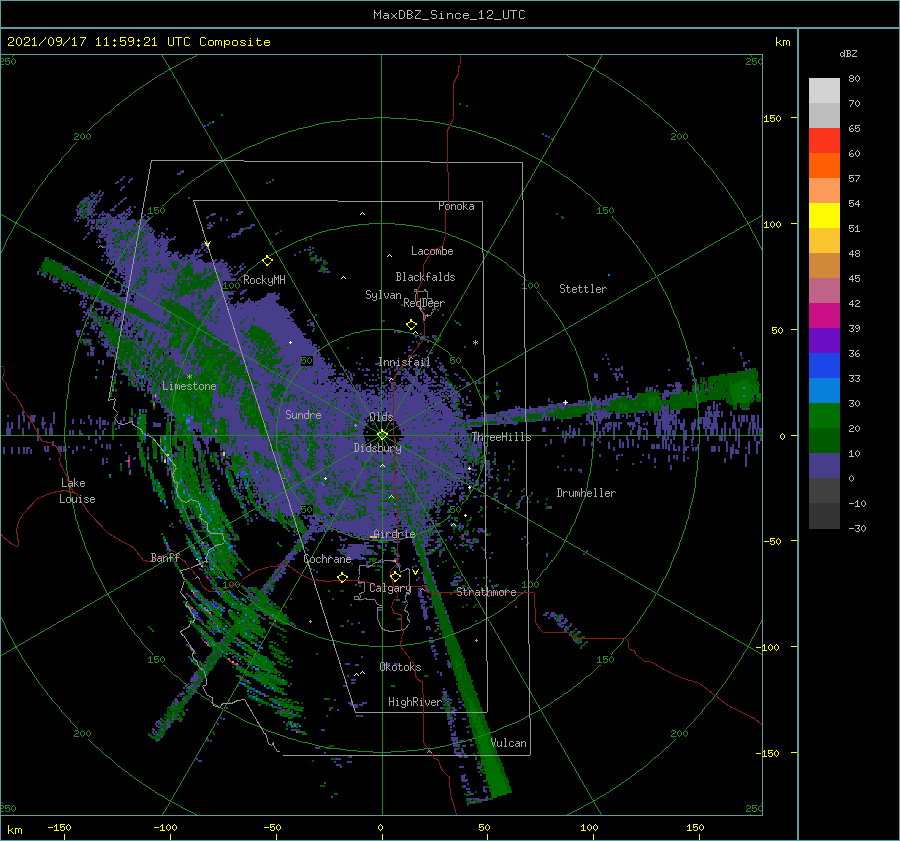Screen dimensions: 900x841
Task: Pick the yellow 51-54 dBZ legend swatch
Action: pos(824,216)
